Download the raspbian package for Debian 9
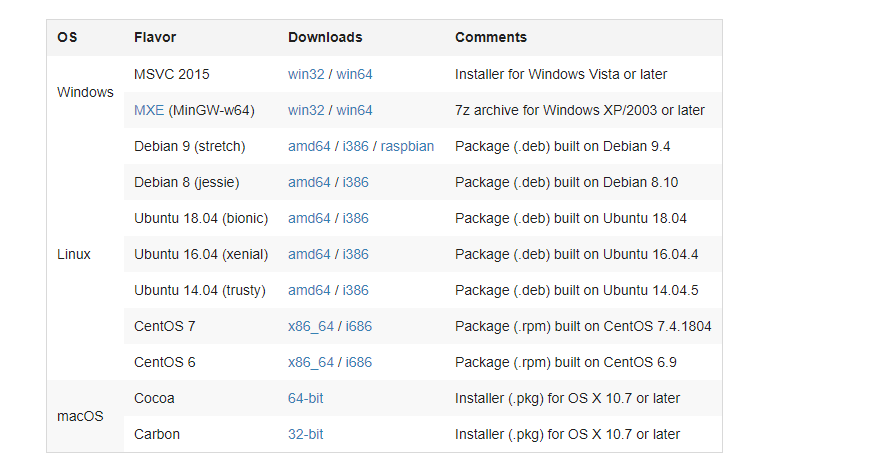 [407, 146]
